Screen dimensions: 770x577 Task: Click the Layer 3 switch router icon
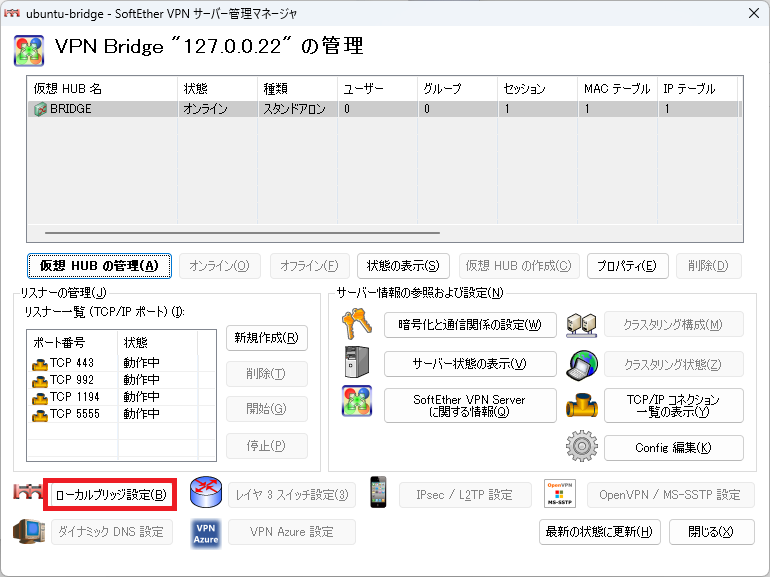(x=205, y=494)
